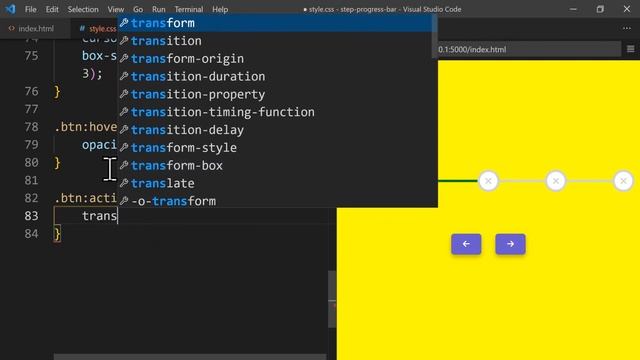Select the -o-transform suggestion
Screen dimensions: 640x360
tap(277, 201)
